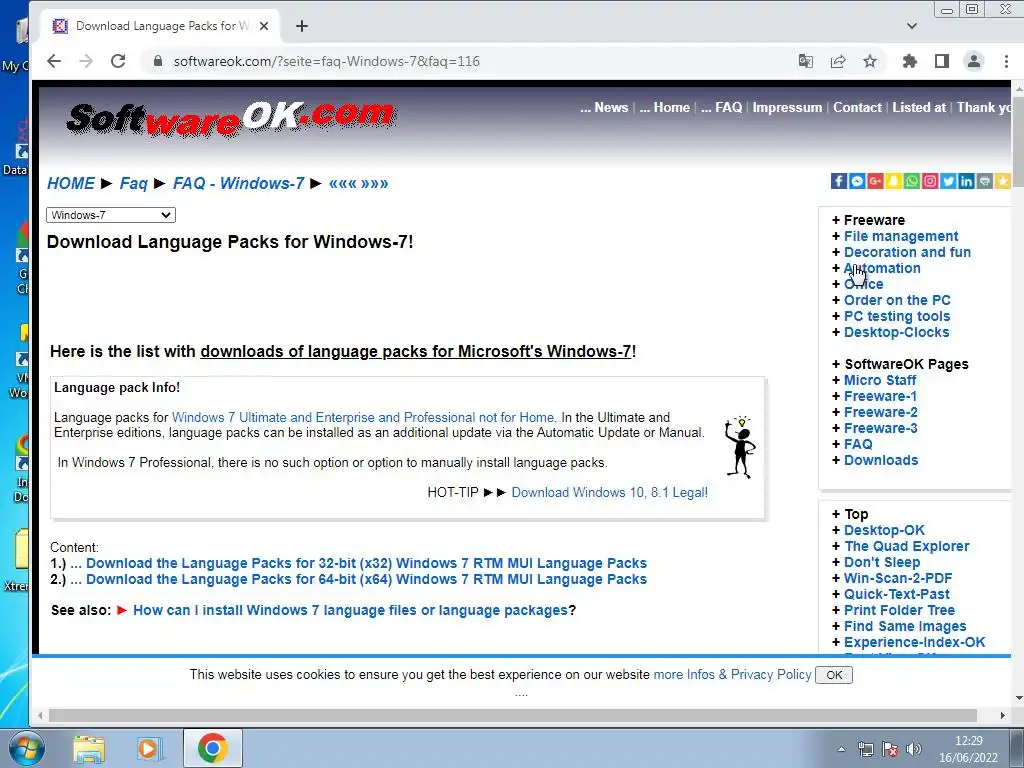Open the tab search chevron

tap(912, 26)
